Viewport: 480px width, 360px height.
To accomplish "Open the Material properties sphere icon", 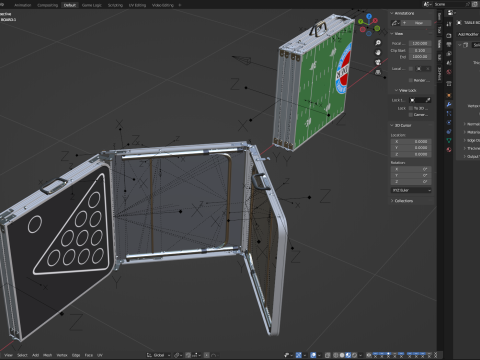I will [449, 150].
